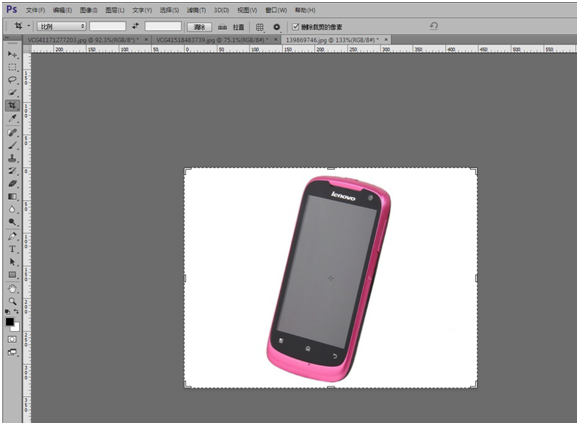
Task: Select the Brush tool
Action: click(13, 145)
